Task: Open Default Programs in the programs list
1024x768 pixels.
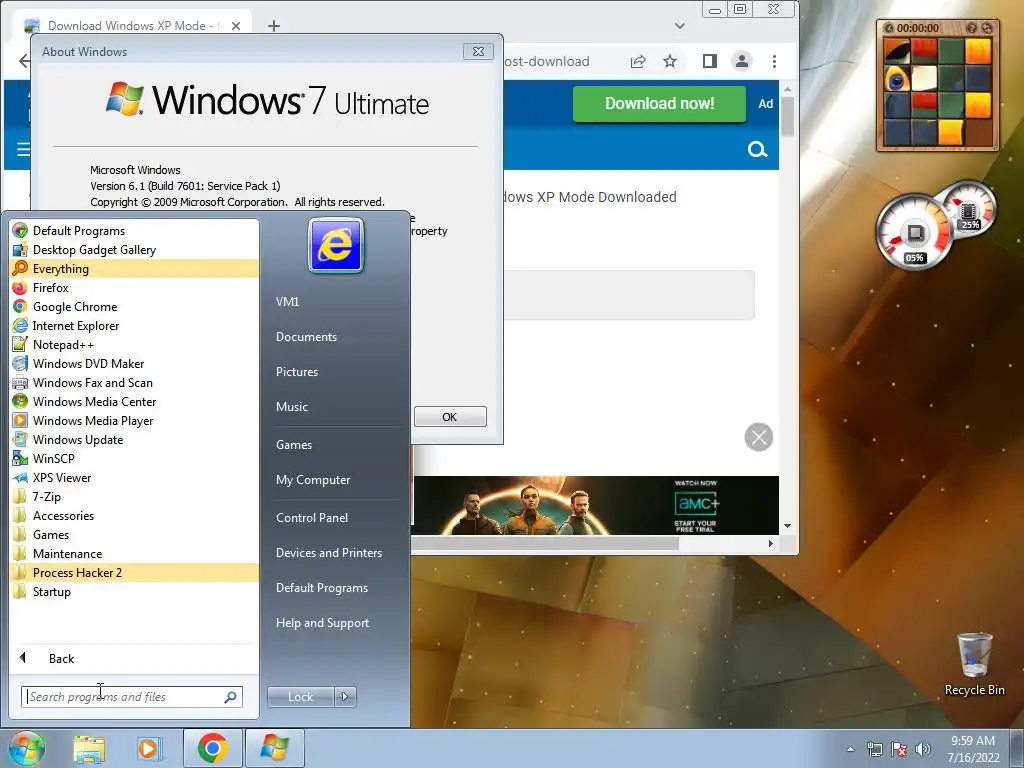Action: pos(135,231)
